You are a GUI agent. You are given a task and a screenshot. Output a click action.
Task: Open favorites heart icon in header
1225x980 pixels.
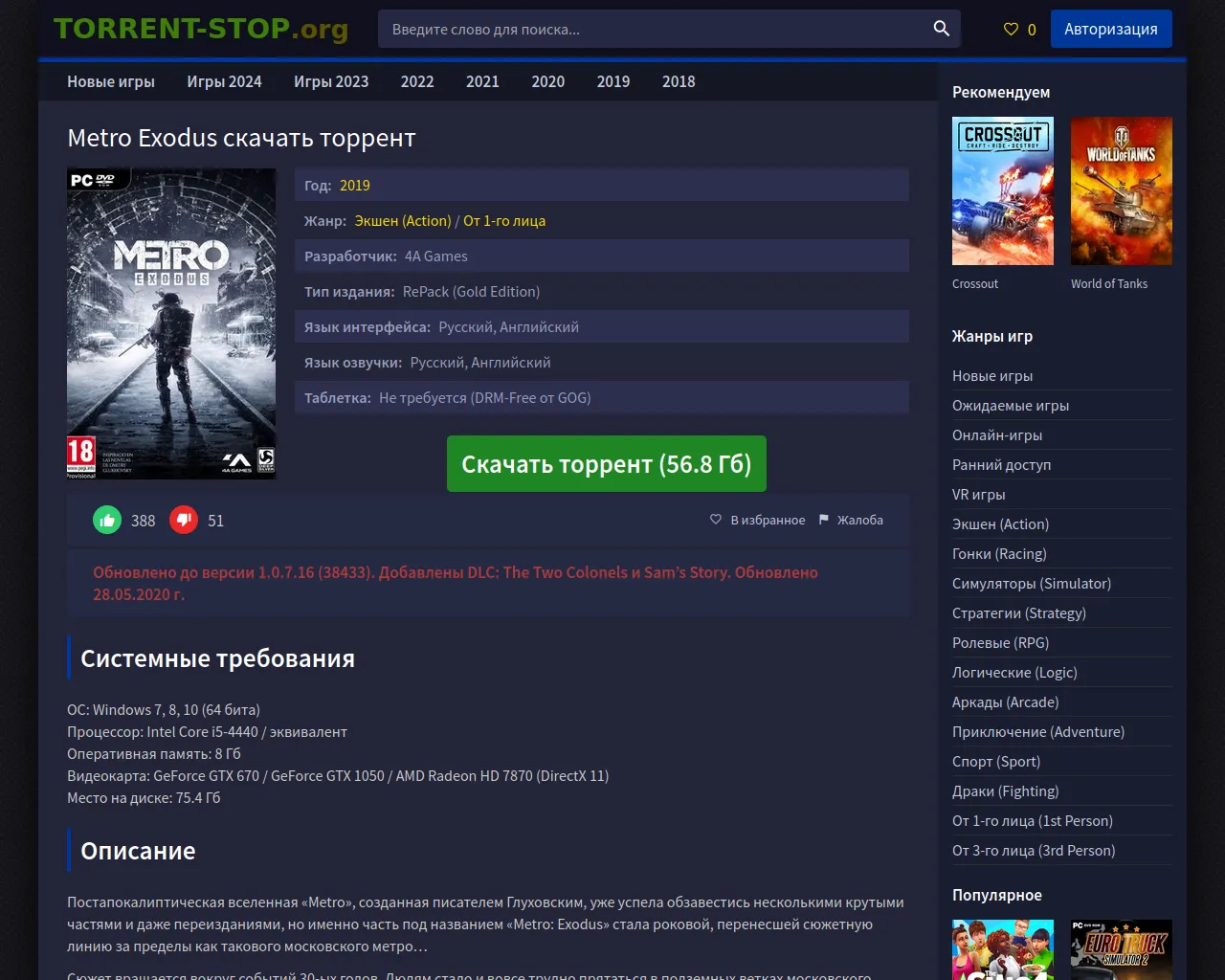point(1011,30)
